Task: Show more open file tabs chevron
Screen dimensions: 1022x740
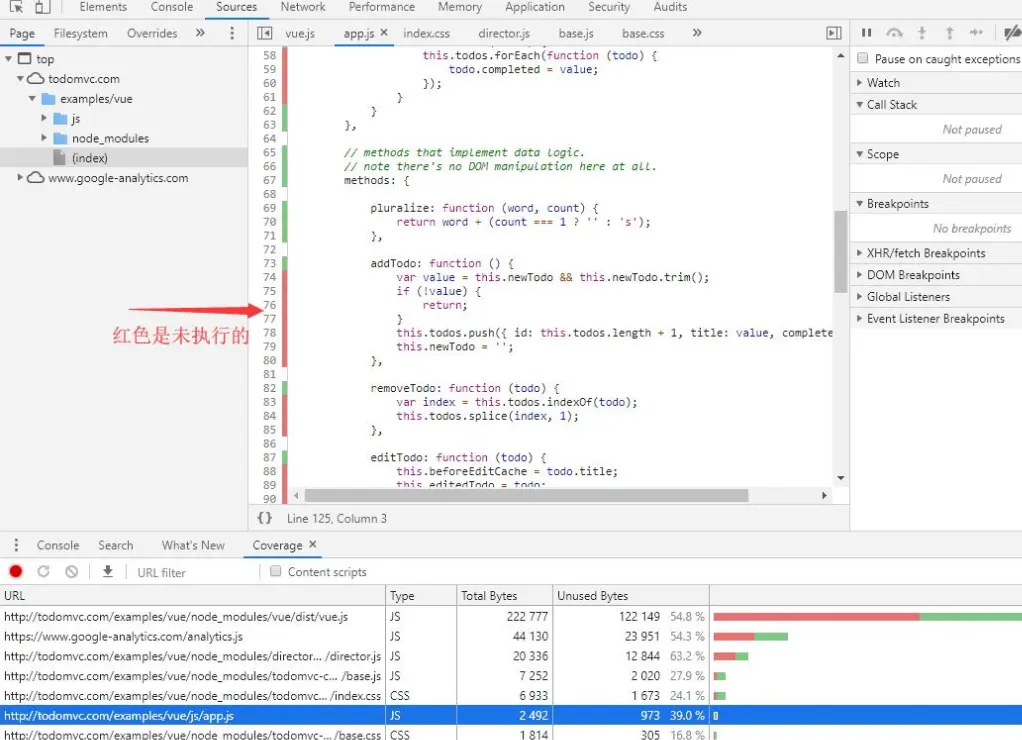Action: tap(697, 33)
